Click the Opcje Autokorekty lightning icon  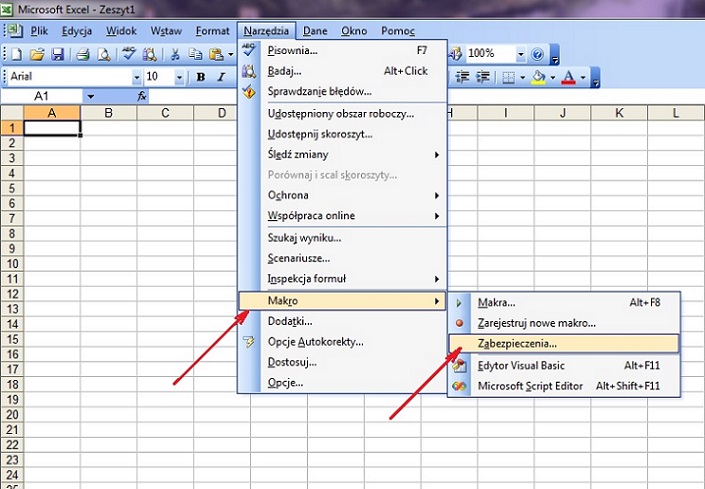click(x=249, y=342)
